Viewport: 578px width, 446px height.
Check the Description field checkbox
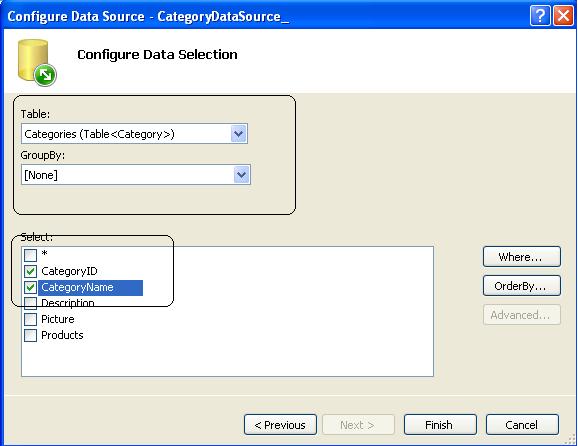(x=31, y=303)
